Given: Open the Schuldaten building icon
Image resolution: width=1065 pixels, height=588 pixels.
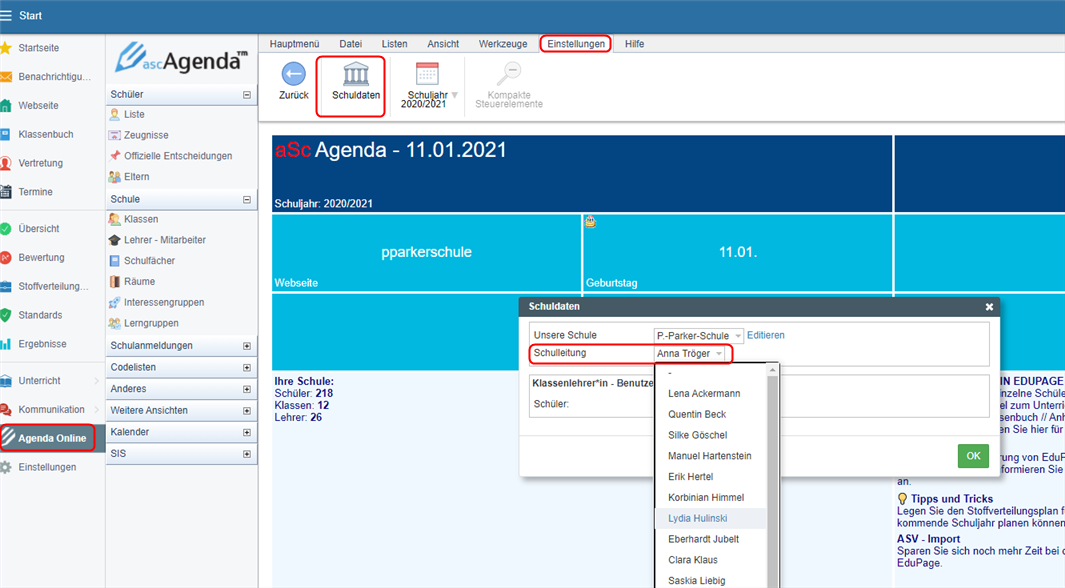Looking at the screenshot, I should click(356, 74).
